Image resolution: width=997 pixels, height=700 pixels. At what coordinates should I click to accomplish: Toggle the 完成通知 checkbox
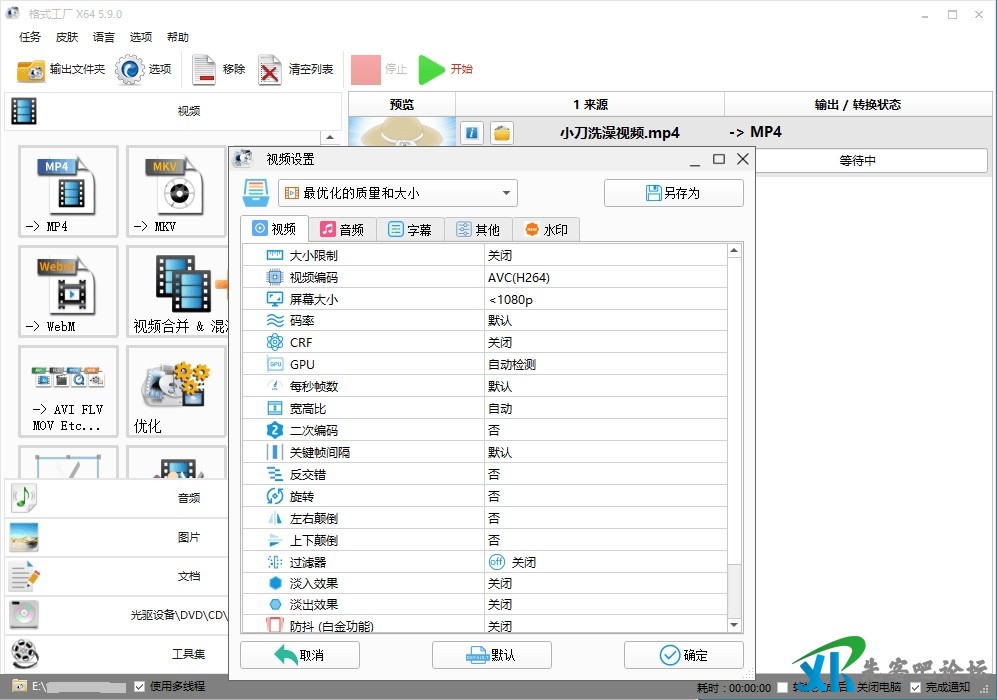pos(916,687)
